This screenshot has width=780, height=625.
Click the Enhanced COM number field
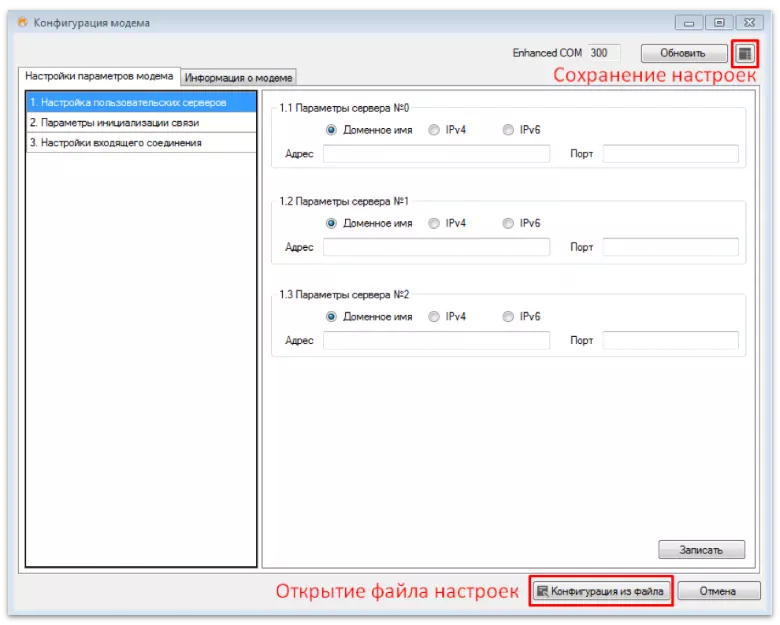point(603,53)
